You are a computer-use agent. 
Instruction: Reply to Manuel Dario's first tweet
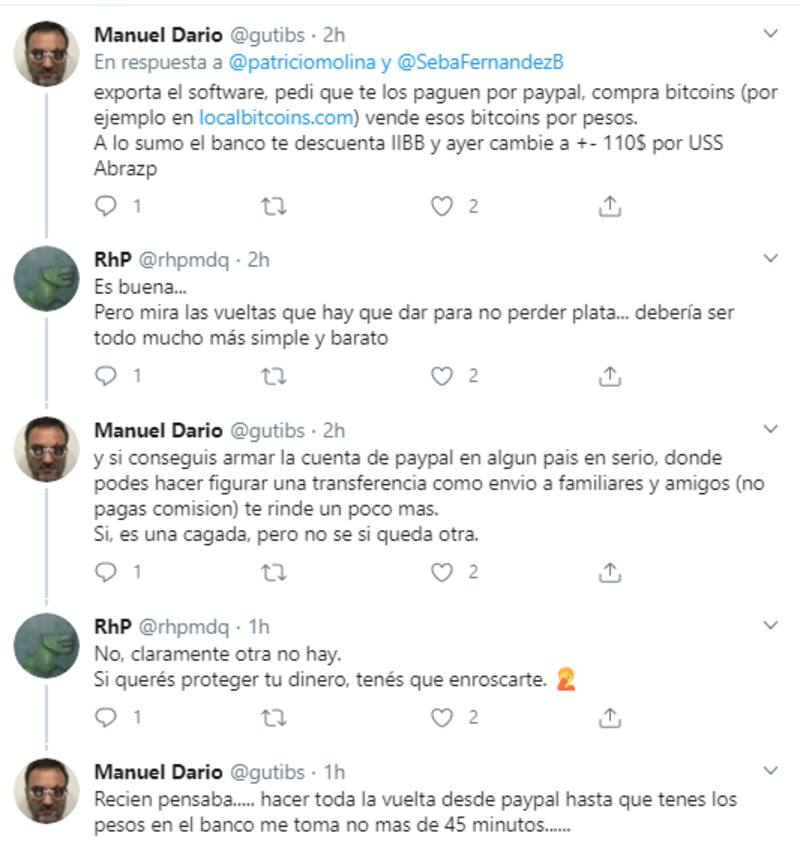point(106,206)
